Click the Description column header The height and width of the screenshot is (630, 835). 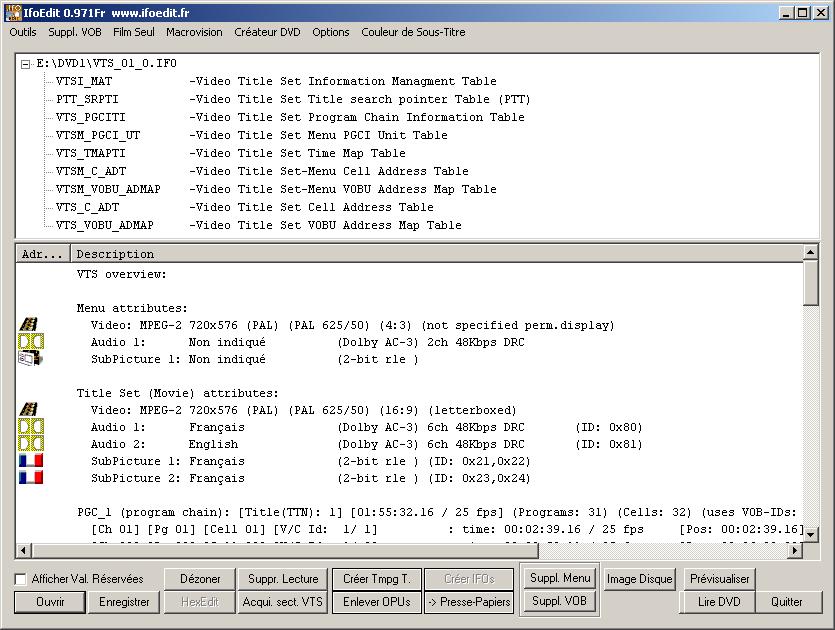coord(116,254)
